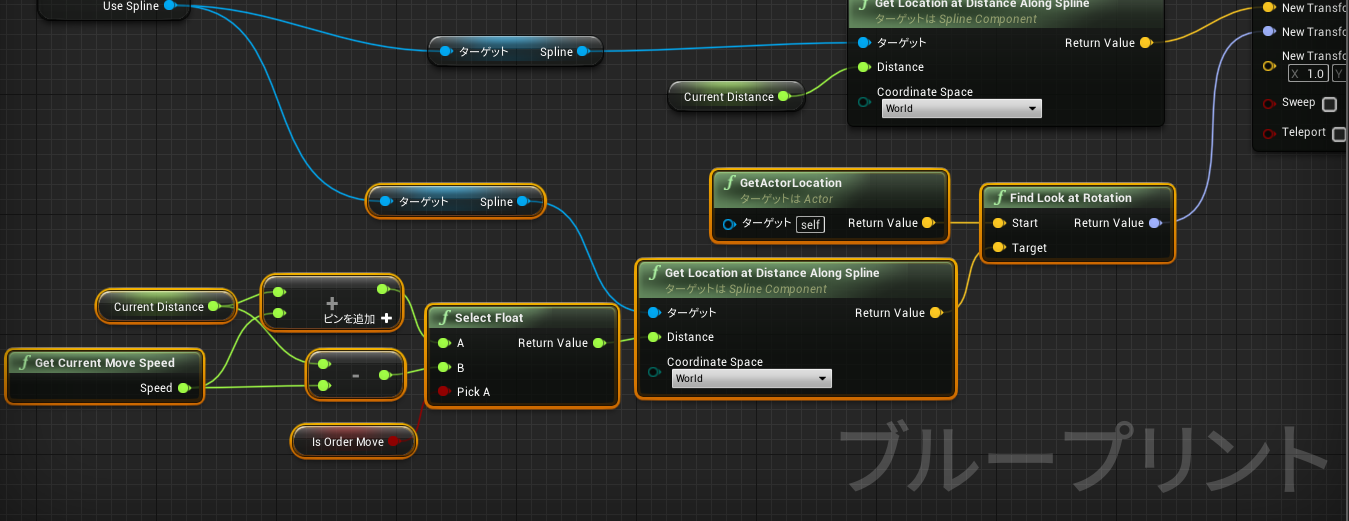Click the Distance pin on the top spline node
1349x521 pixels.
tap(865, 67)
